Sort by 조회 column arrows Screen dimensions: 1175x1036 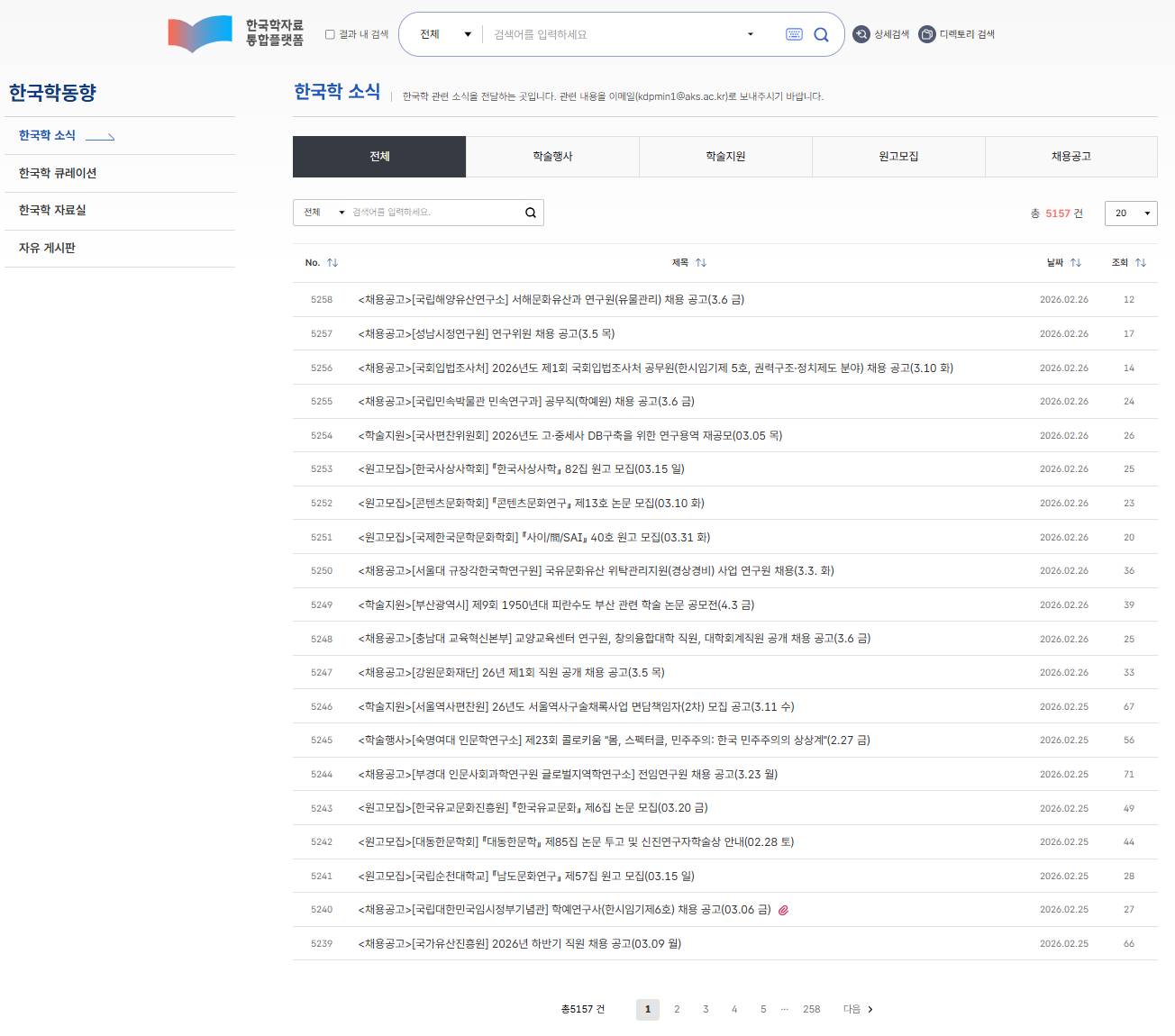[1141, 263]
